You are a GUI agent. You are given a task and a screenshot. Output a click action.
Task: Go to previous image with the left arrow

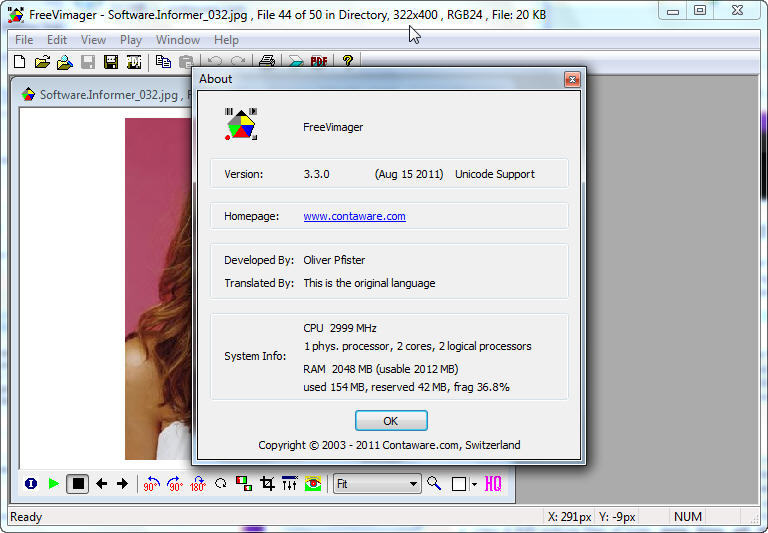(101, 484)
